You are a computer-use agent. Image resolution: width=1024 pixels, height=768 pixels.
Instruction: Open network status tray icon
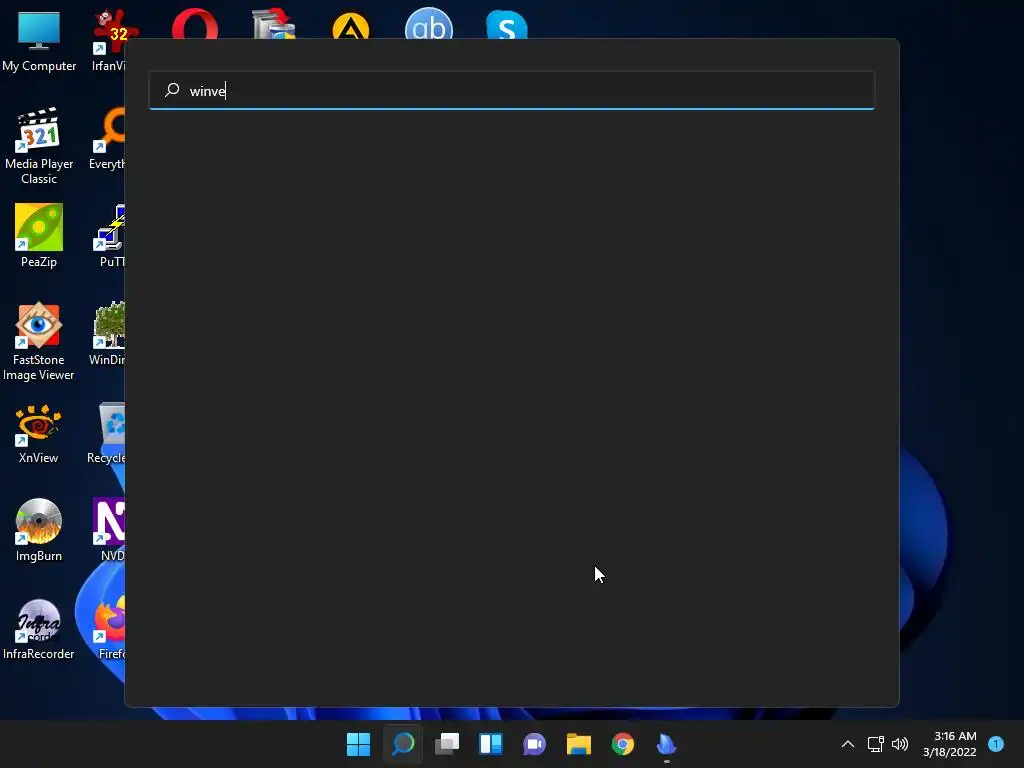click(875, 744)
